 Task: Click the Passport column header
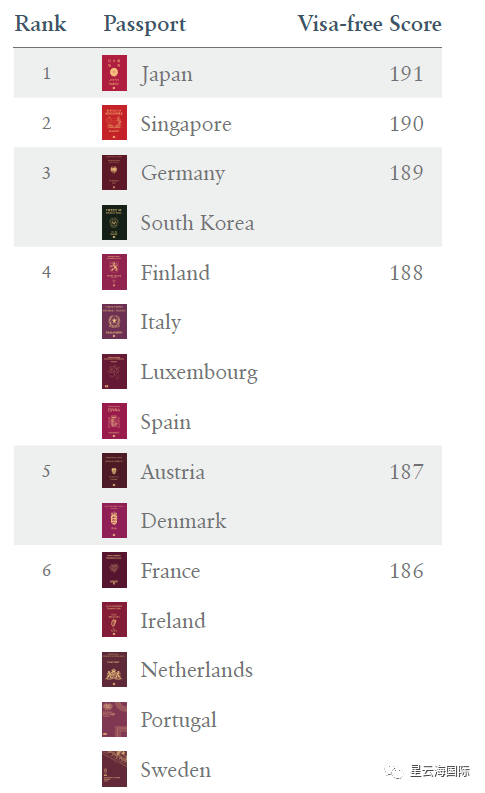click(145, 24)
